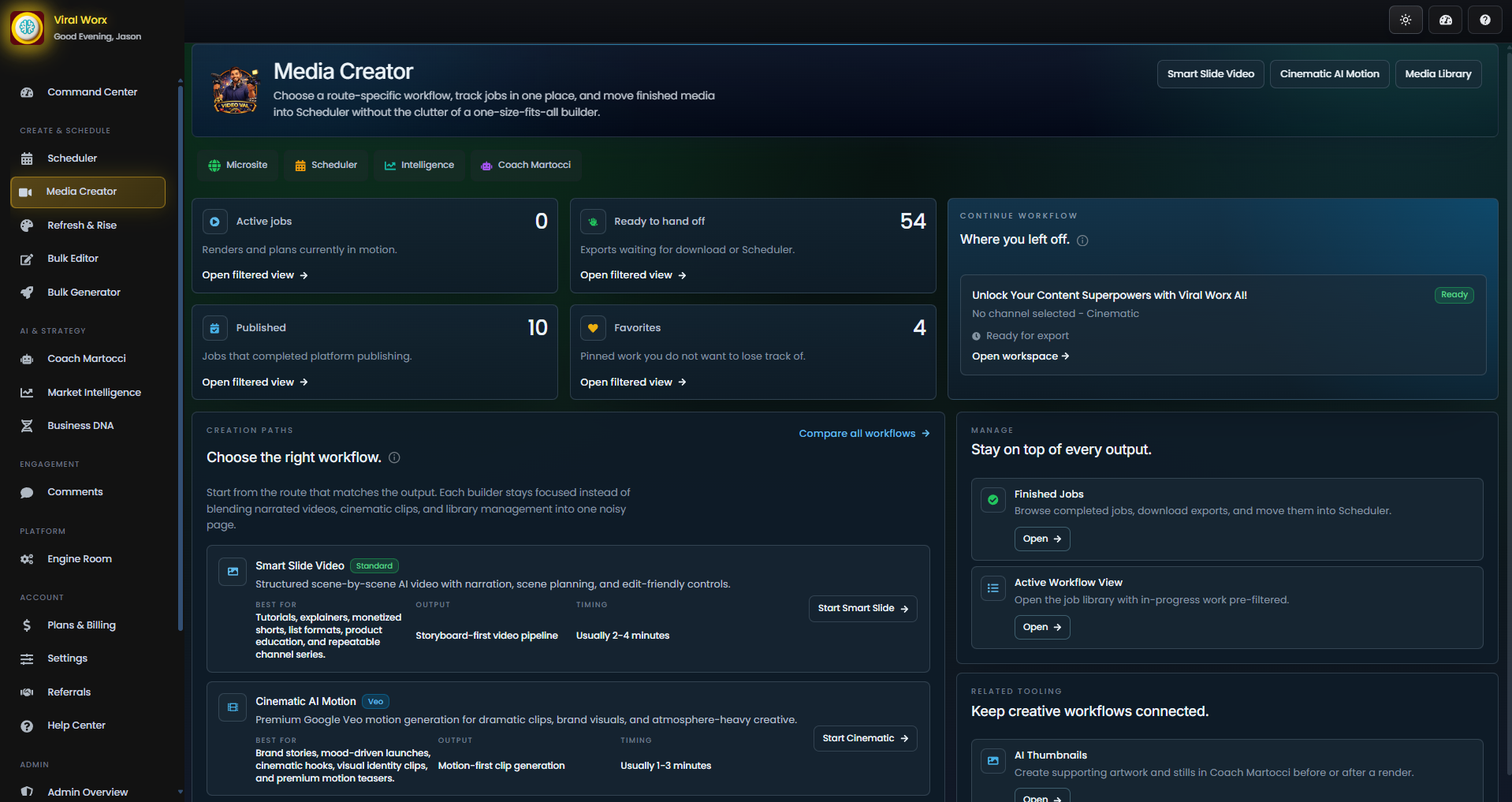This screenshot has width=1512, height=802.
Task: Click the info icon beside Choose the right workflow
Action: click(394, 457)
